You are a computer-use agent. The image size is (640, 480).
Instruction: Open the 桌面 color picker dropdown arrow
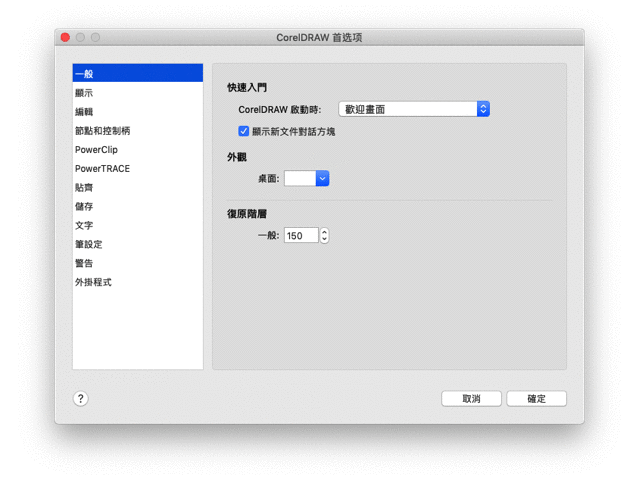(x=322, y=178)
